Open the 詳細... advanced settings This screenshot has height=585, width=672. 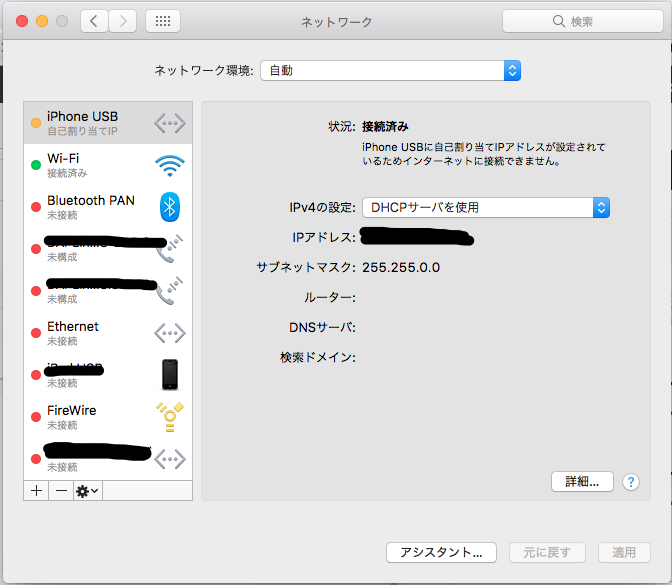tap(582, 482)
